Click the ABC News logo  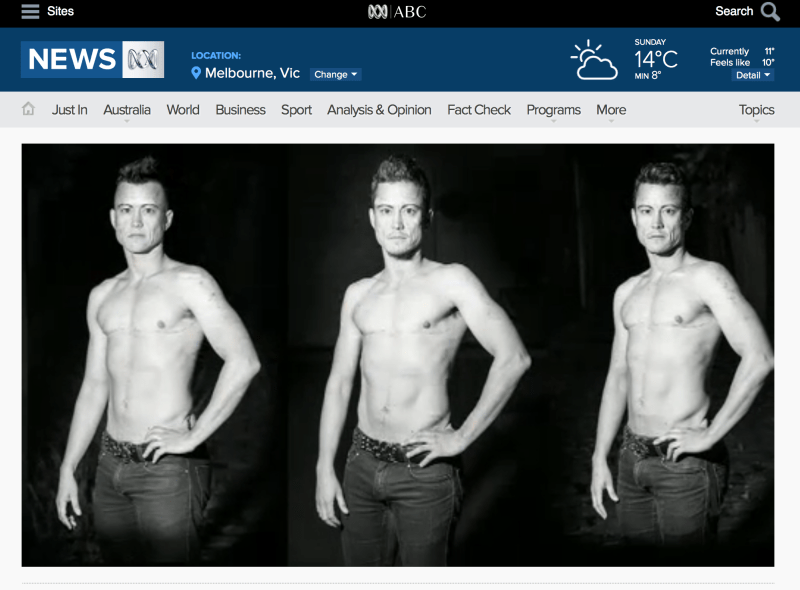point(92,60)
